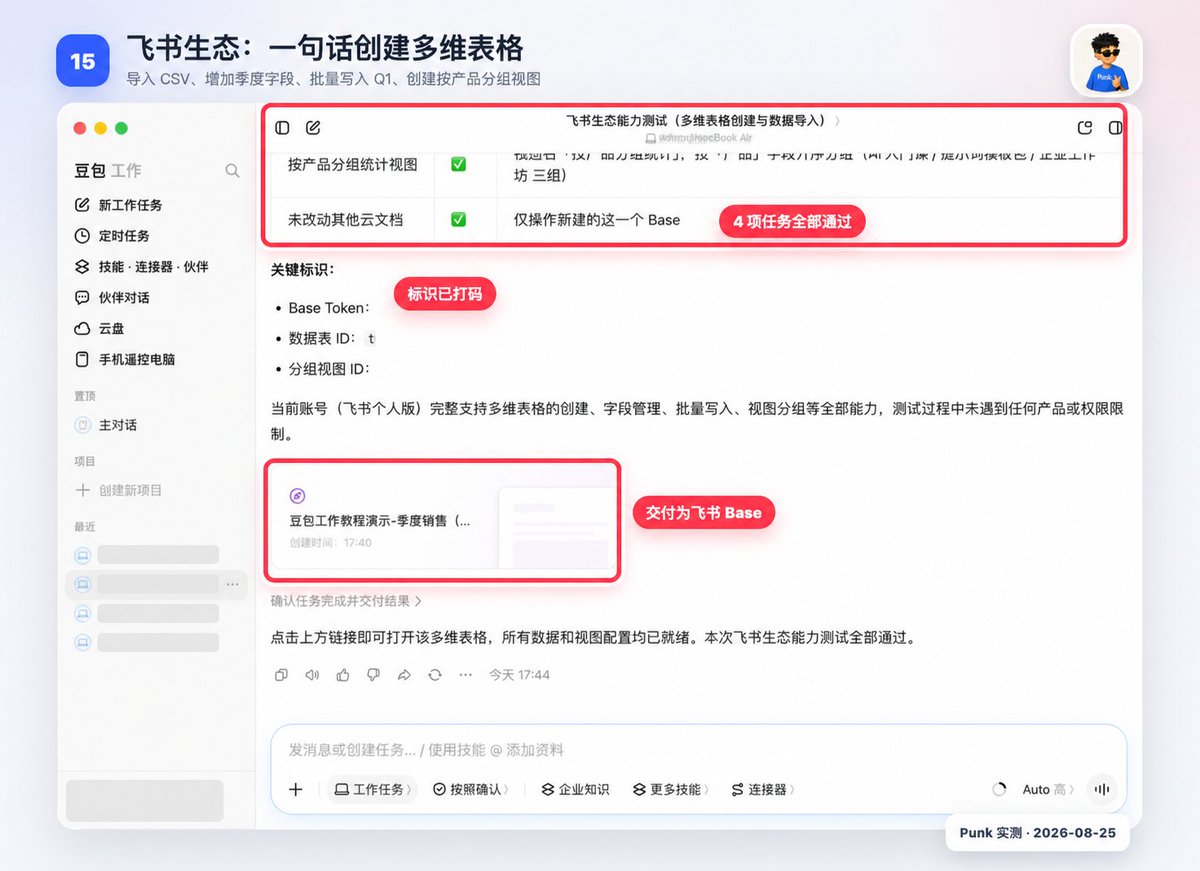Click the blurred account block at sidebar bottom

[144, 801]
